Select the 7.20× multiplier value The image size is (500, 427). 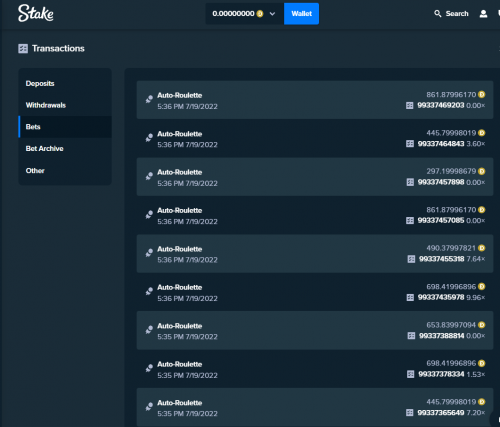(476, 413)
